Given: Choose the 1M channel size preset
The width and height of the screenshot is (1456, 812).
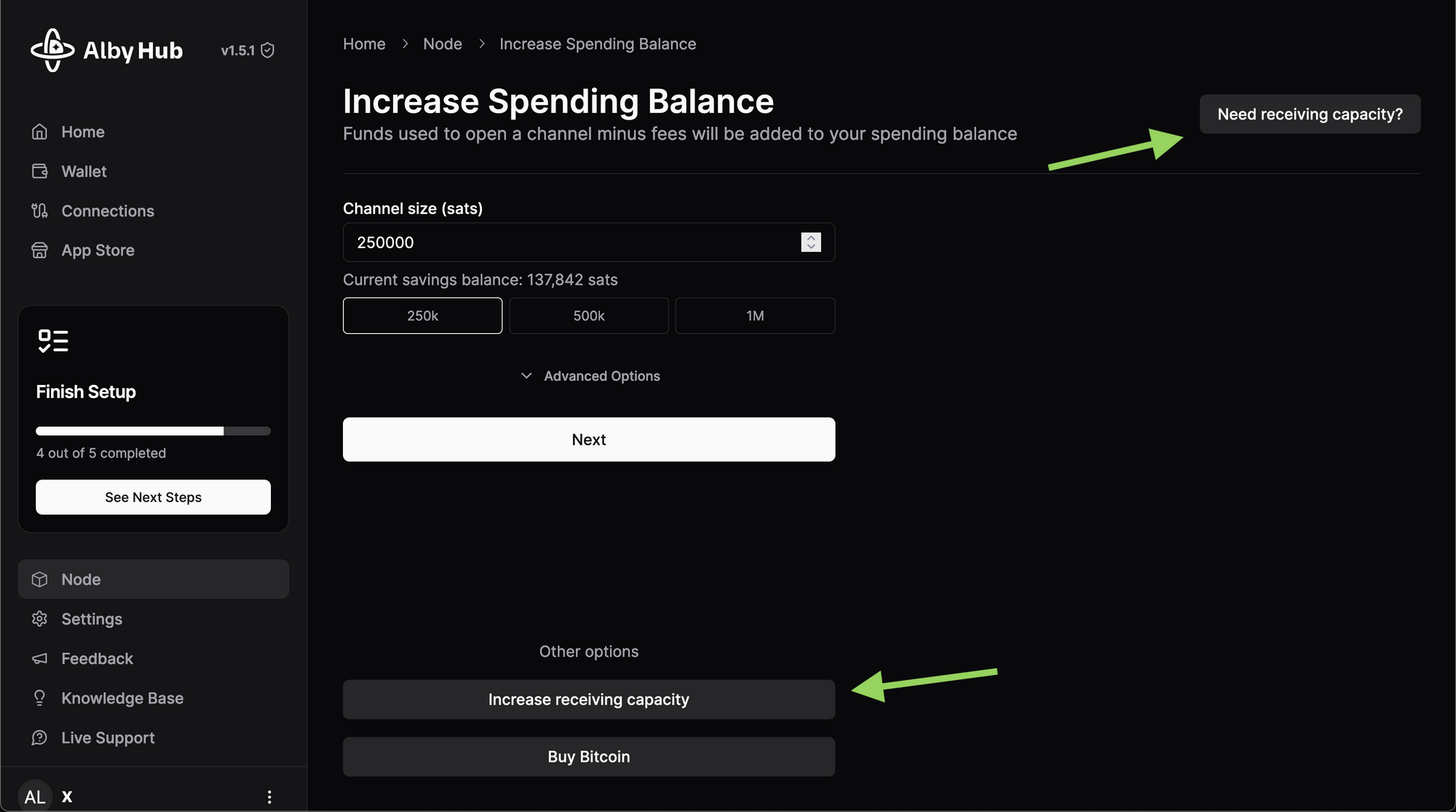Looking at the screenshot, I should (x=755, y=316).
